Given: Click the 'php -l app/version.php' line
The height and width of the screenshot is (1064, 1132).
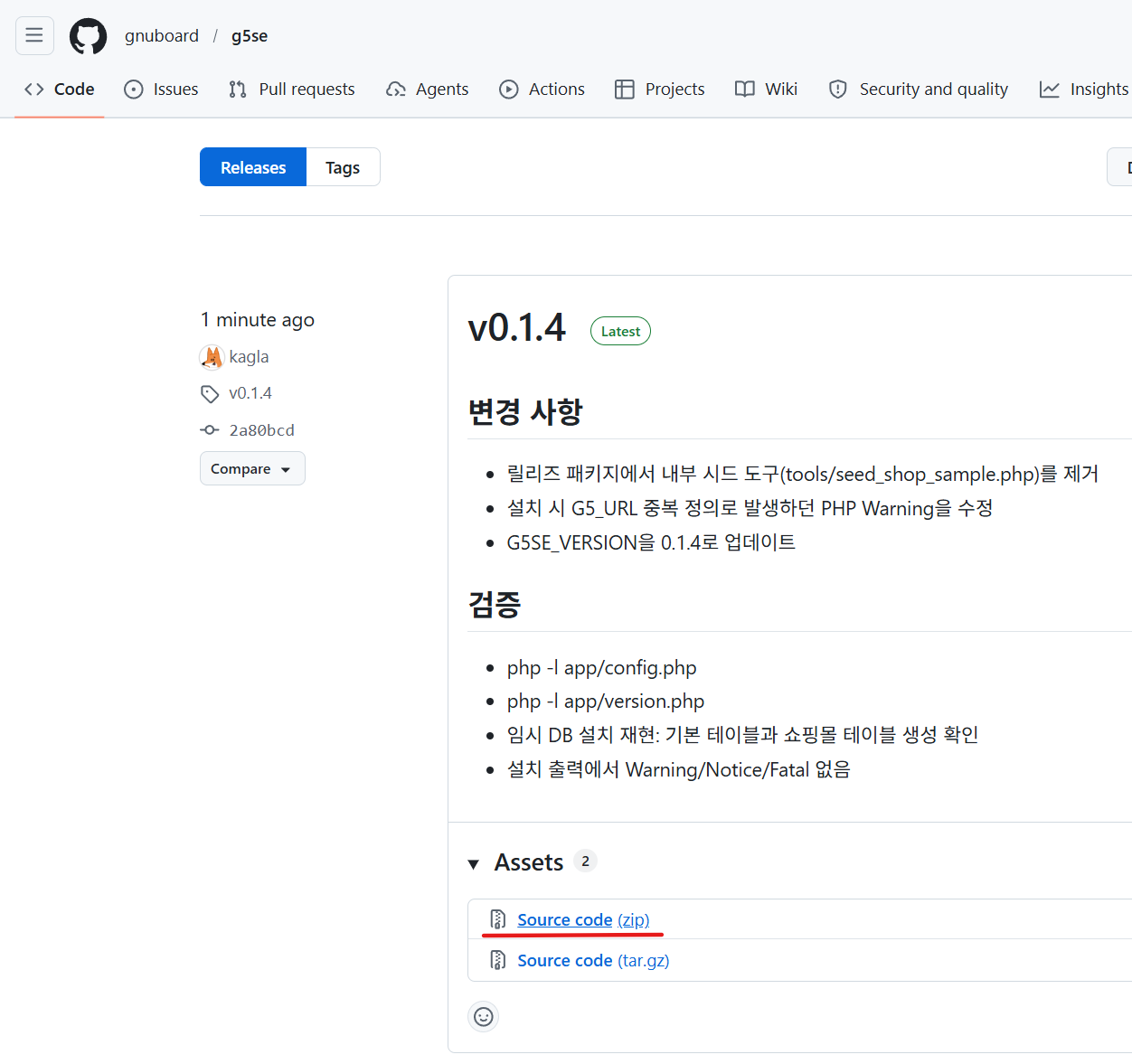Looking at the screenshot, I should pos(606,701).
